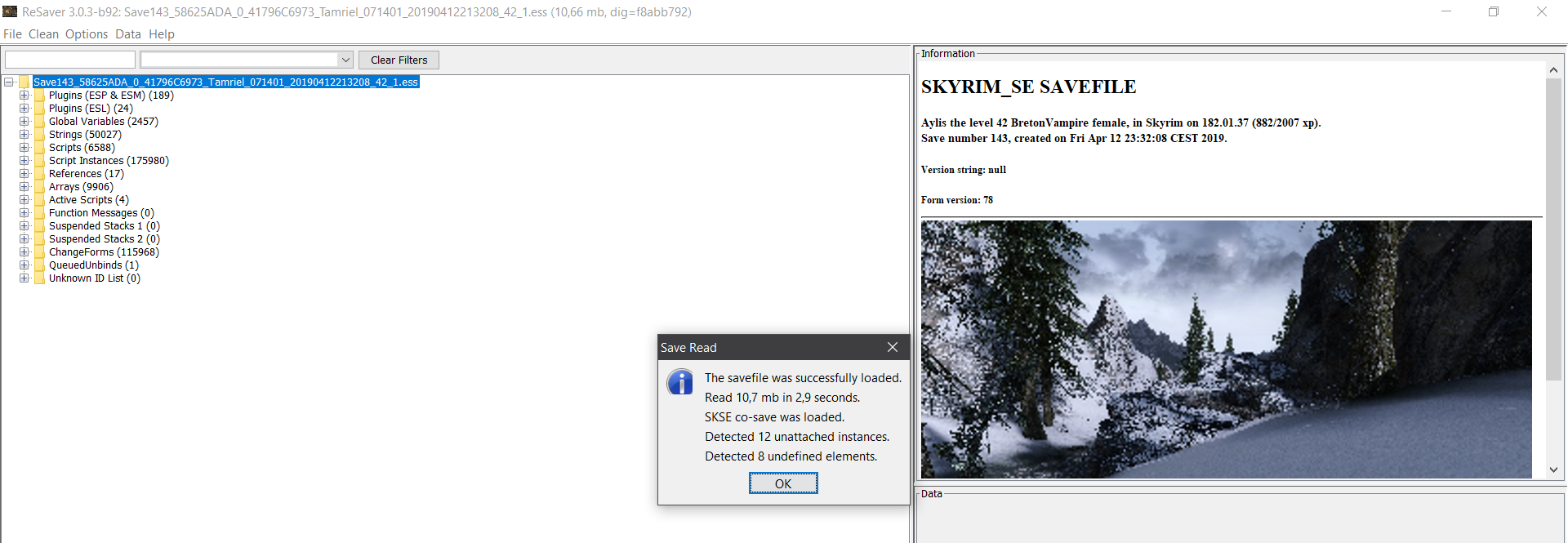Select Active Scripts (4) row
Viewport: 1568px width, 543px height.
point(89,199)
